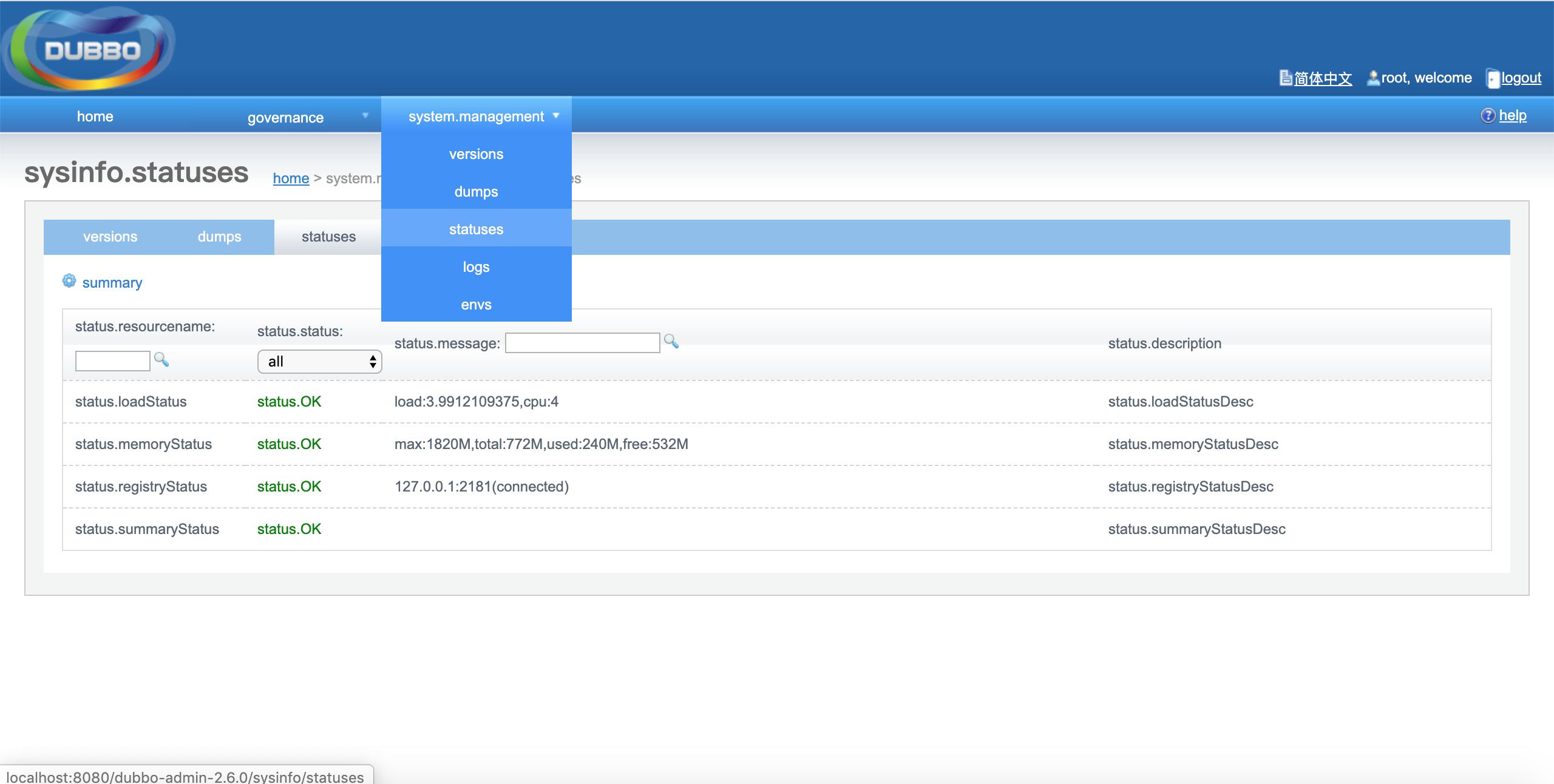The width and height of the screenshot is (1554, 784).
Task: Focus the status.message filter input
Action: (x=582, y=343)
